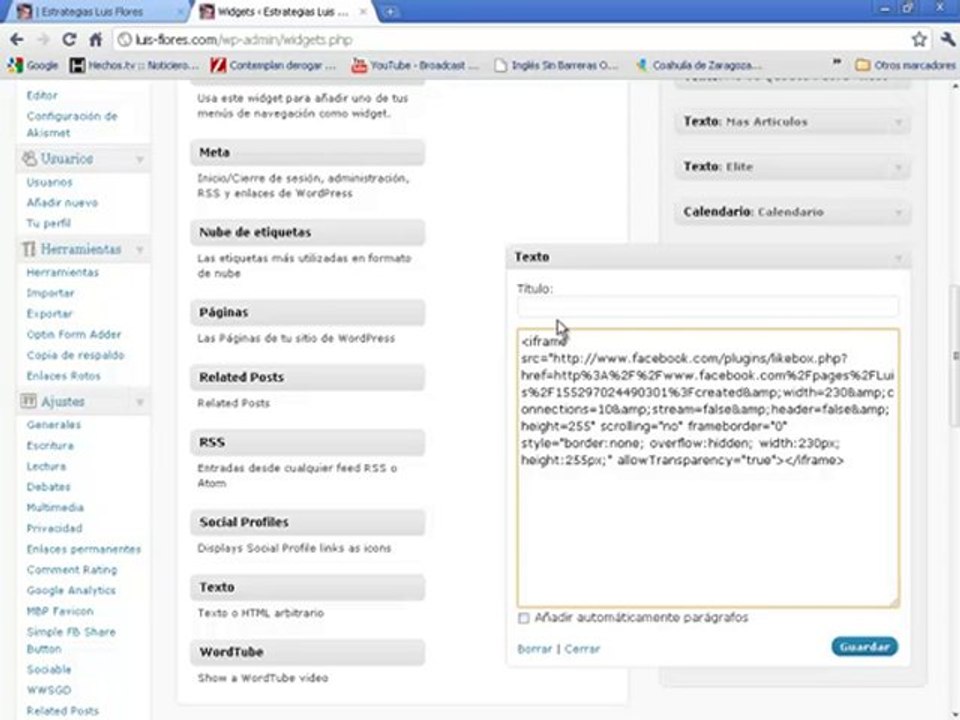Viewport: 960px width, 720px height.
Task: Open Enlaces Rotos
Action: [64, 377]
